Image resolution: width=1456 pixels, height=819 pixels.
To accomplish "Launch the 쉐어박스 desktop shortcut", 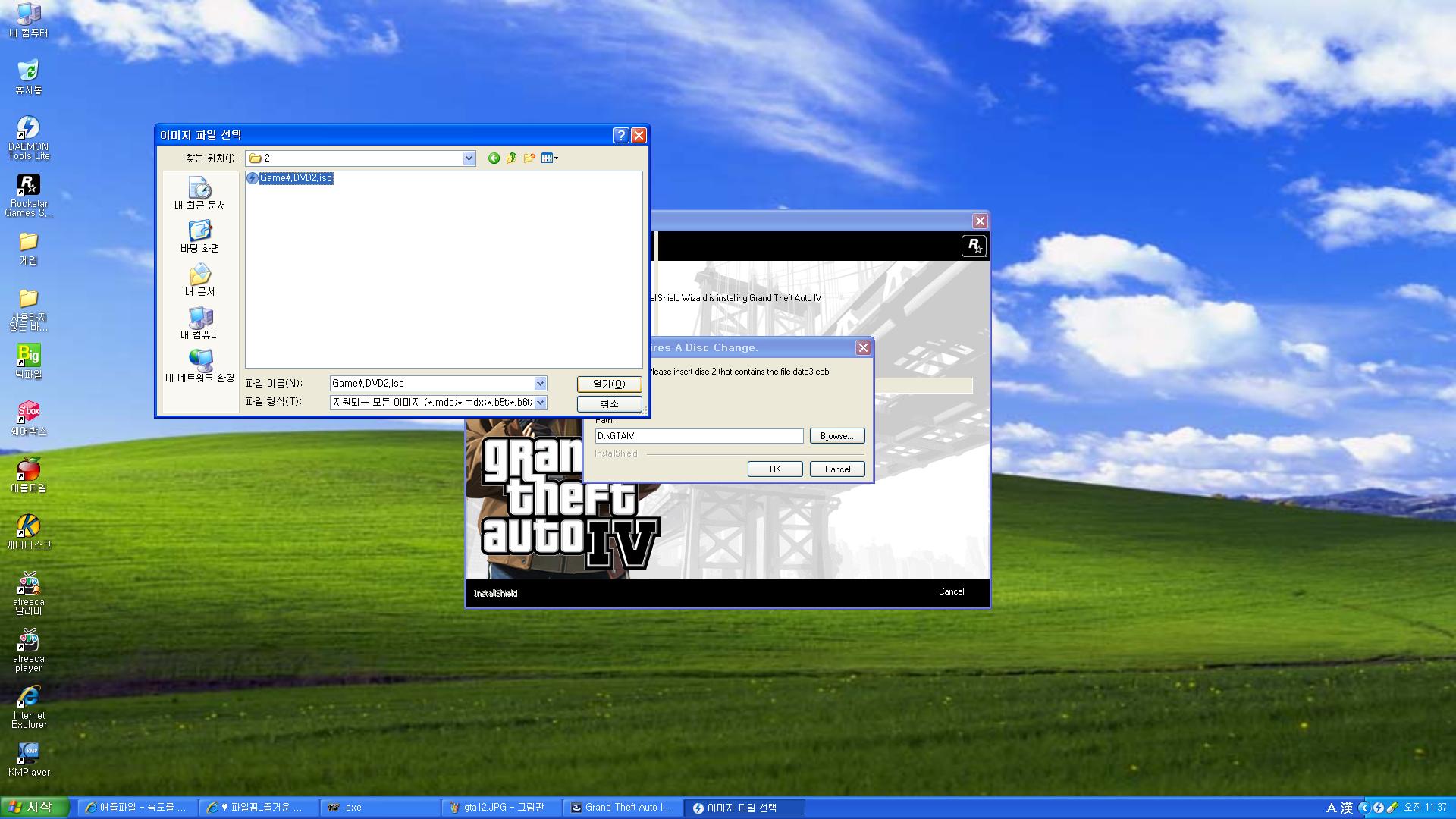I will pyautogui.click(x=28, y=418).
